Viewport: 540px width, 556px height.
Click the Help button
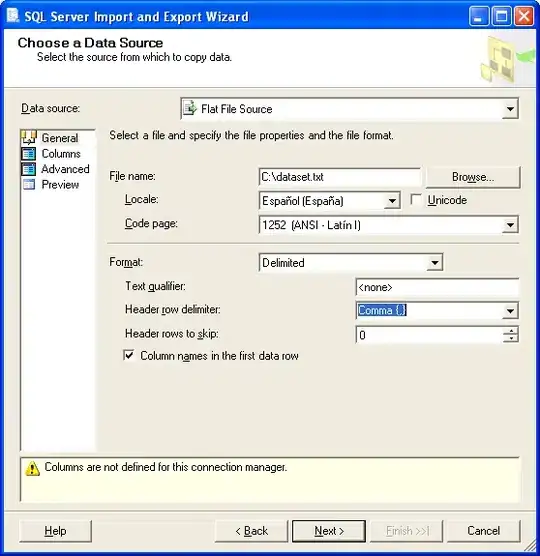click(x=55, y=531)
